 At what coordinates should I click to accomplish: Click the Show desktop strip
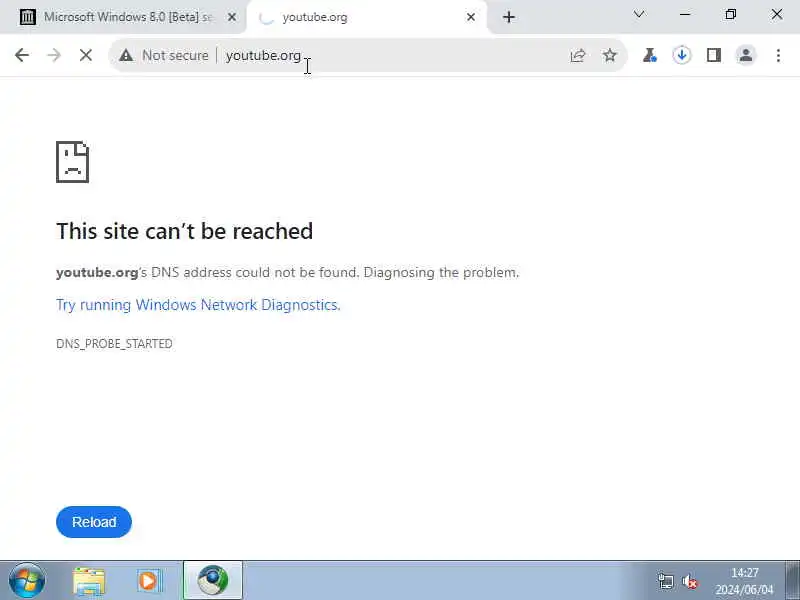(x=792, y=580)
